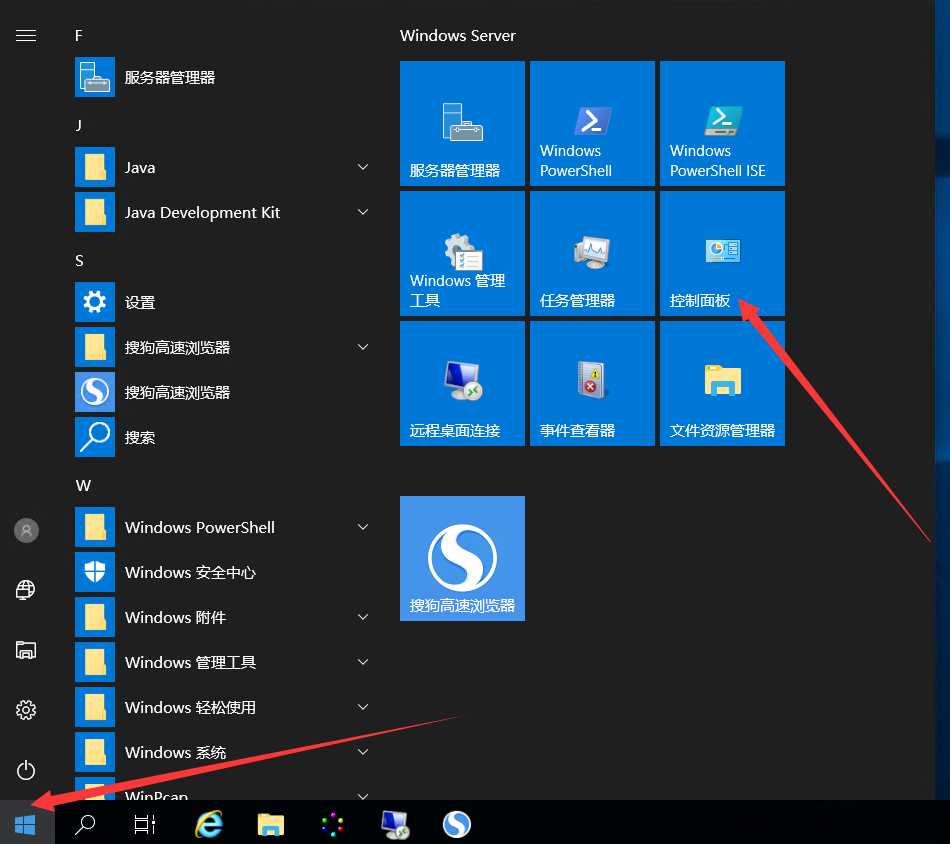Open the user account icon in the sidebar
950x844 pixels.
pyautogui.click(x=26, y=530)
